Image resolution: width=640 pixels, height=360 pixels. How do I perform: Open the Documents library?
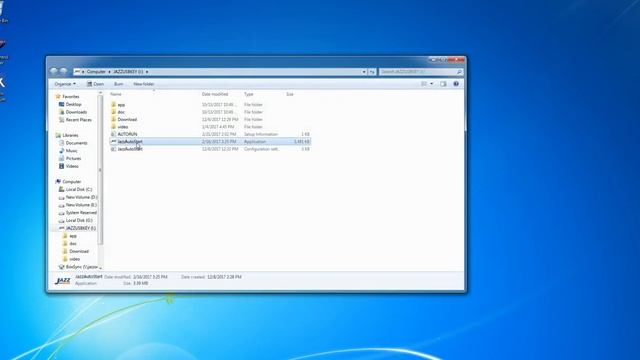76,143
